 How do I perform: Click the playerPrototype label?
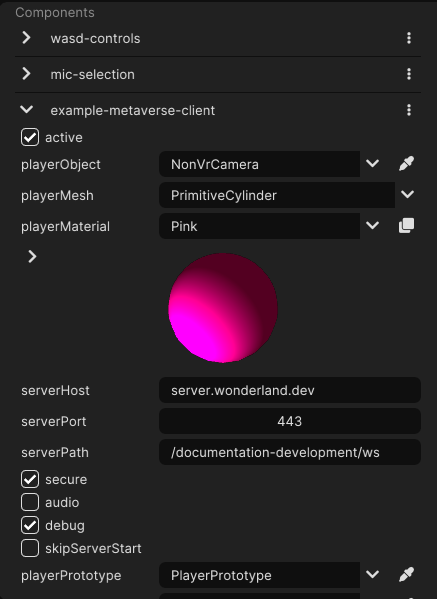pyautogui.click(x=71, y=575)
